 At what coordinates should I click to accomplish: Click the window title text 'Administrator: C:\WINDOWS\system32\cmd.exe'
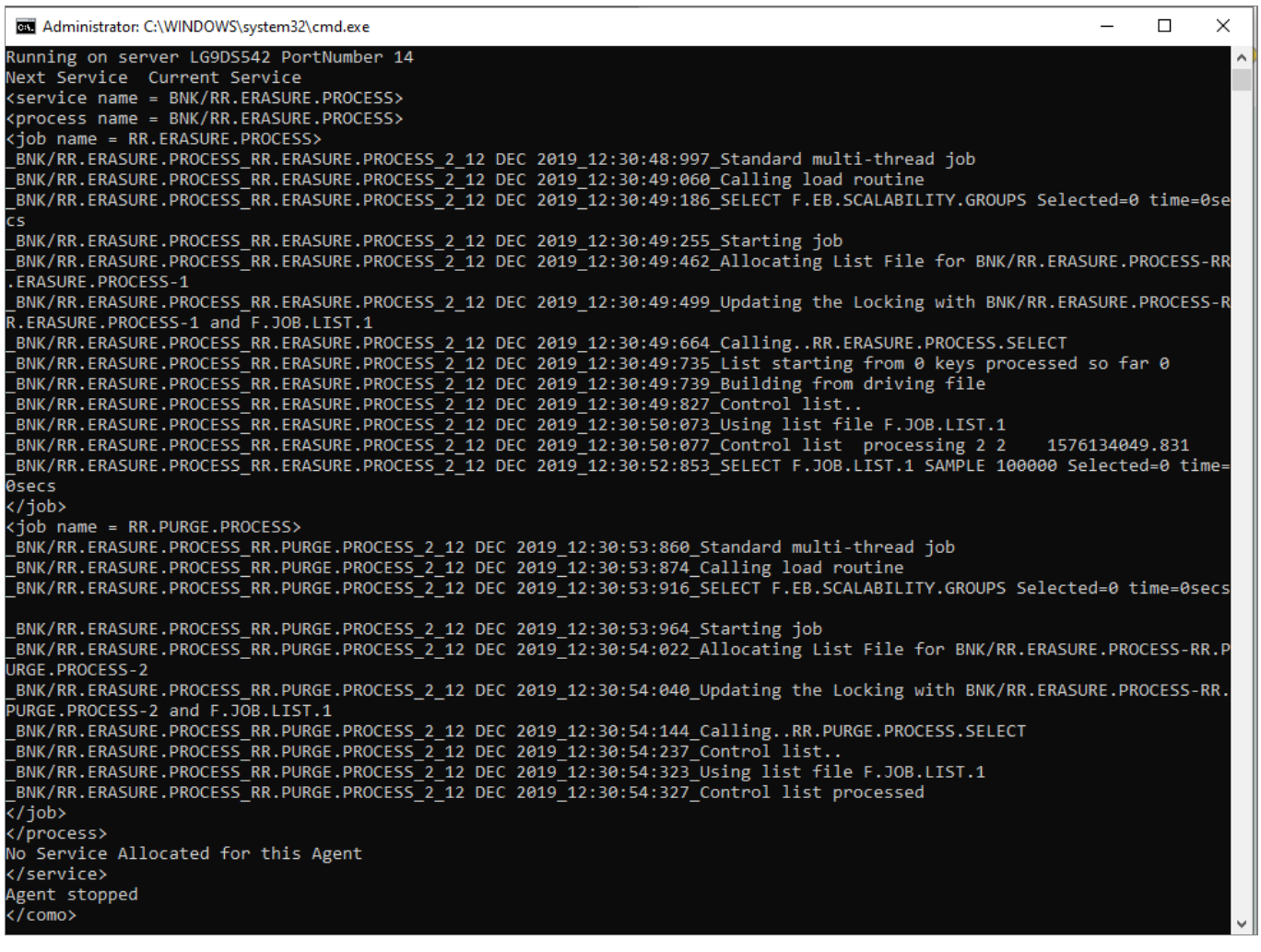coord(206,27)
